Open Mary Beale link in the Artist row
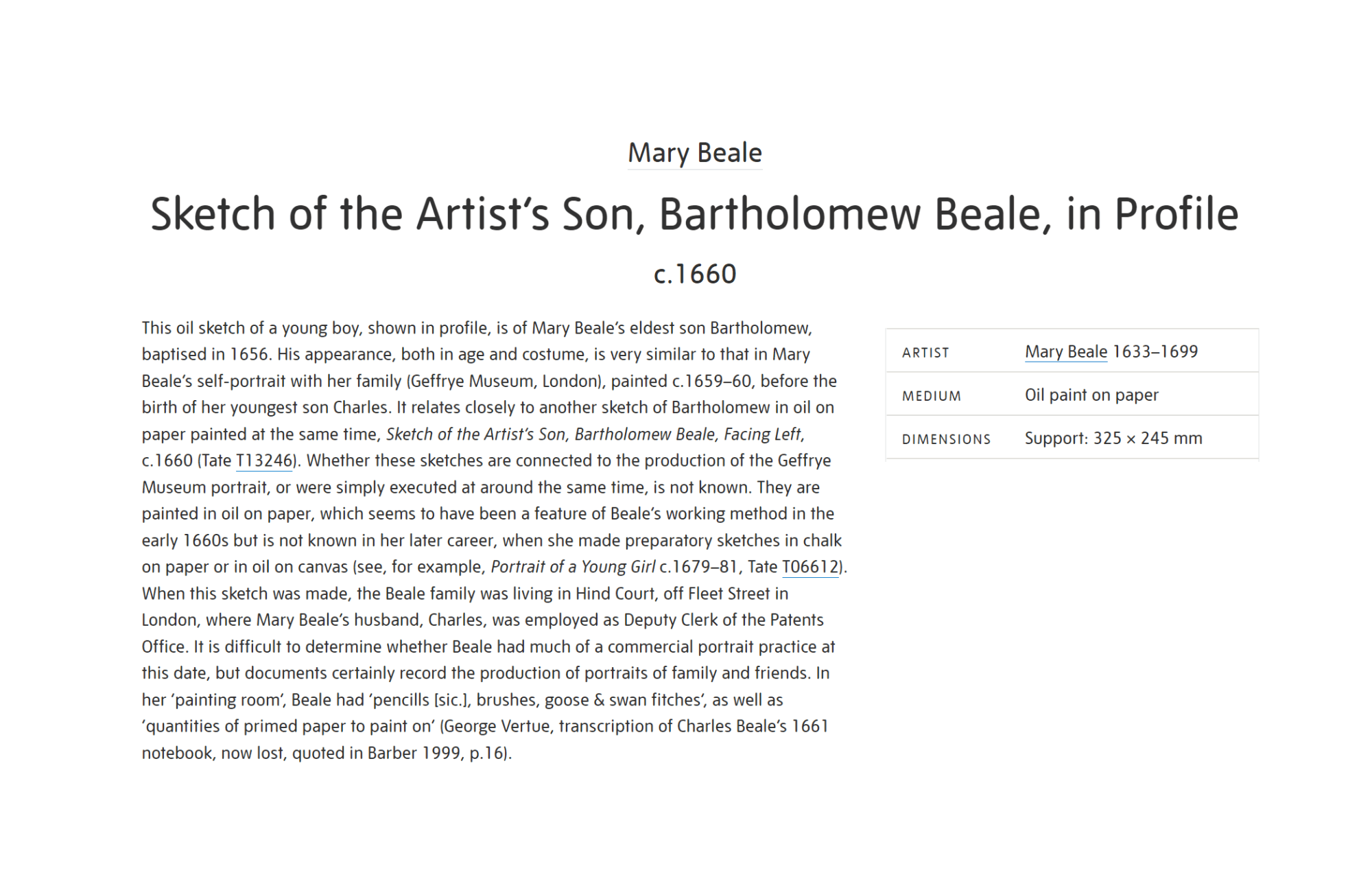This screenshot has height=875, width=1372. (x=1065, y=351)
